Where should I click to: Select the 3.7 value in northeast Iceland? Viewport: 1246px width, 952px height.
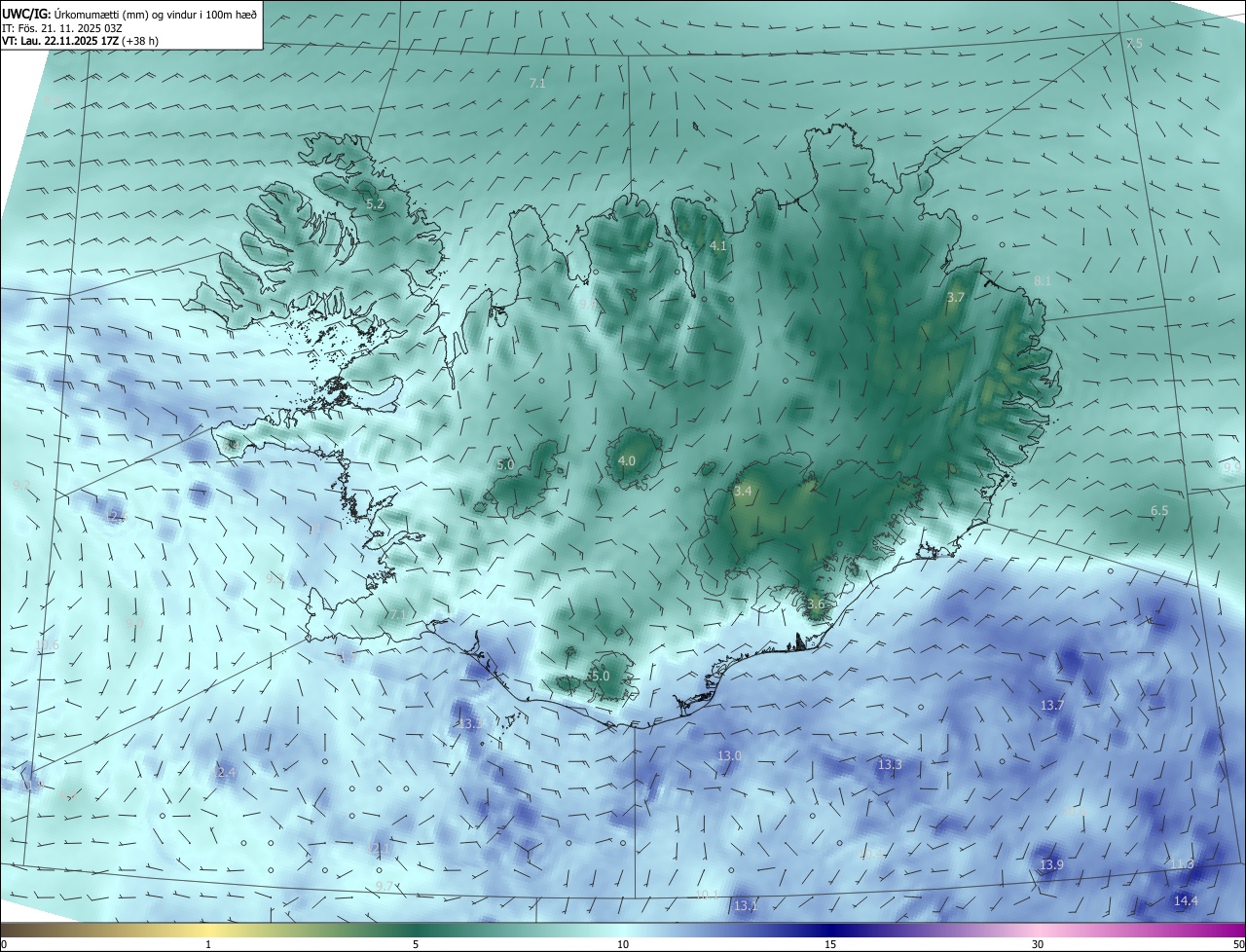(x=956, y=297)
